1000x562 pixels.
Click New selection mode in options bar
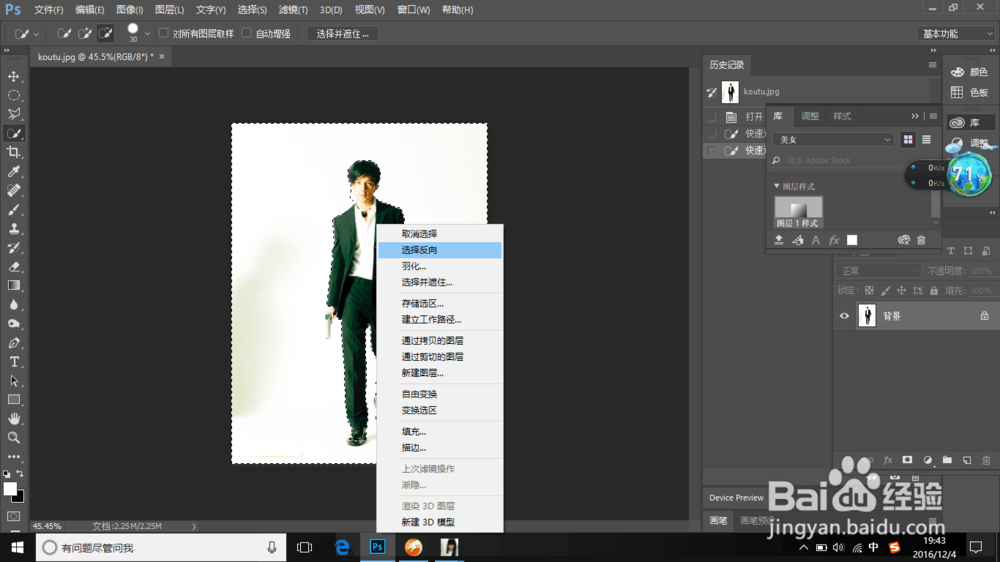[64, 33]
